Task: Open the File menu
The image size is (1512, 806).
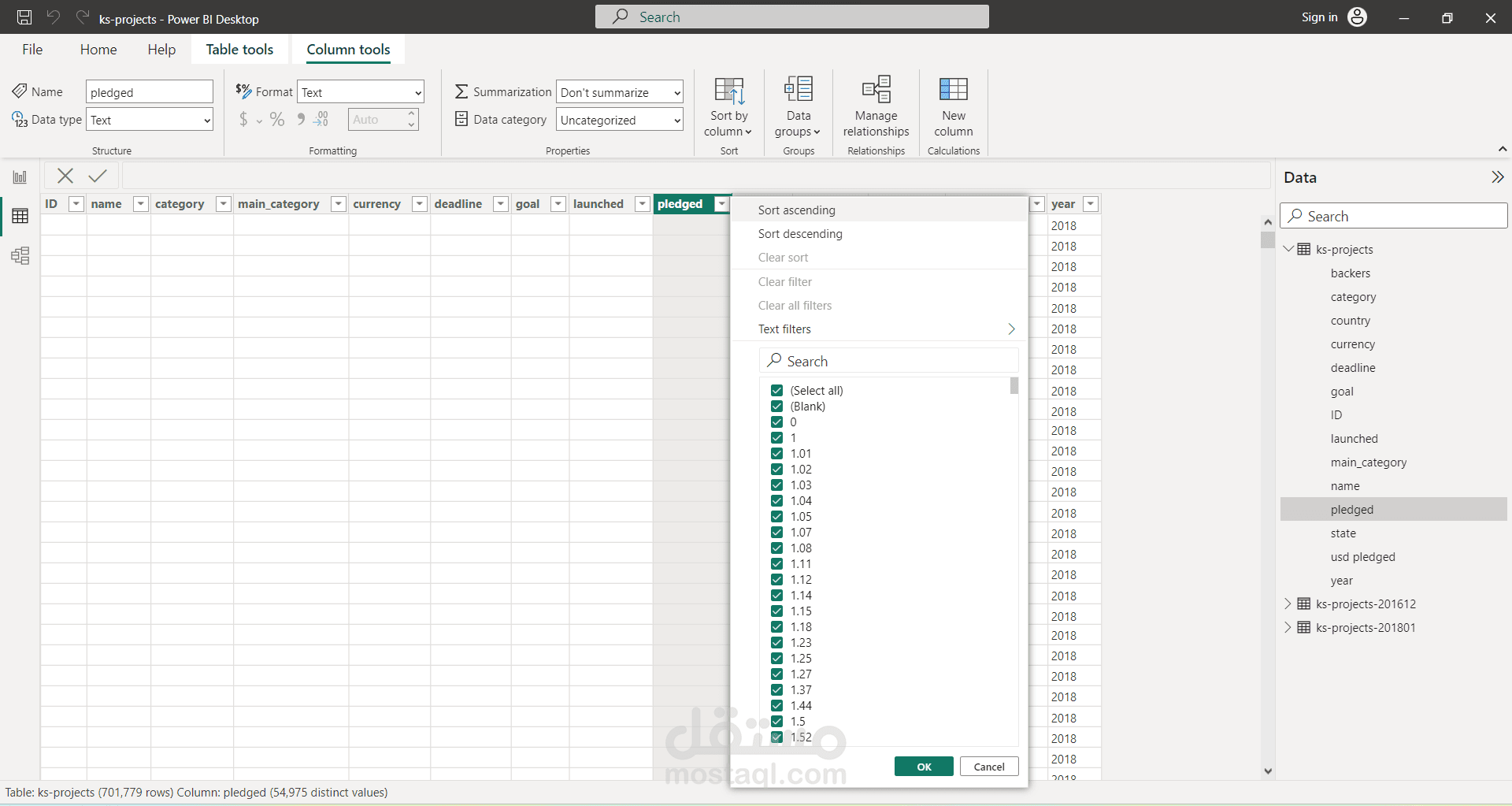Action: tap(32, 50)
